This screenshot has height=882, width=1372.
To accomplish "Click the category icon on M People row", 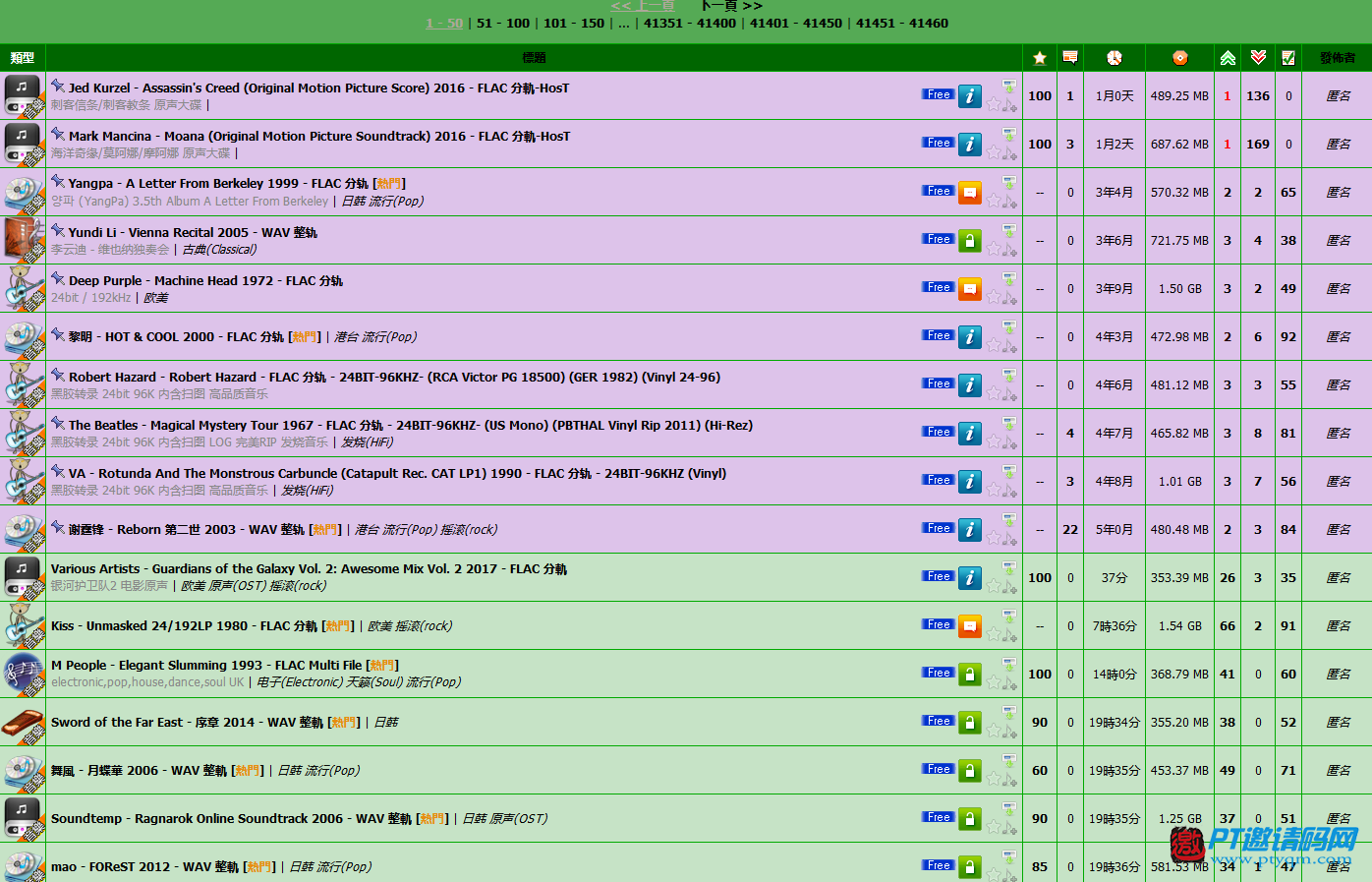I will pyautogui.click(x=23, y=674).
